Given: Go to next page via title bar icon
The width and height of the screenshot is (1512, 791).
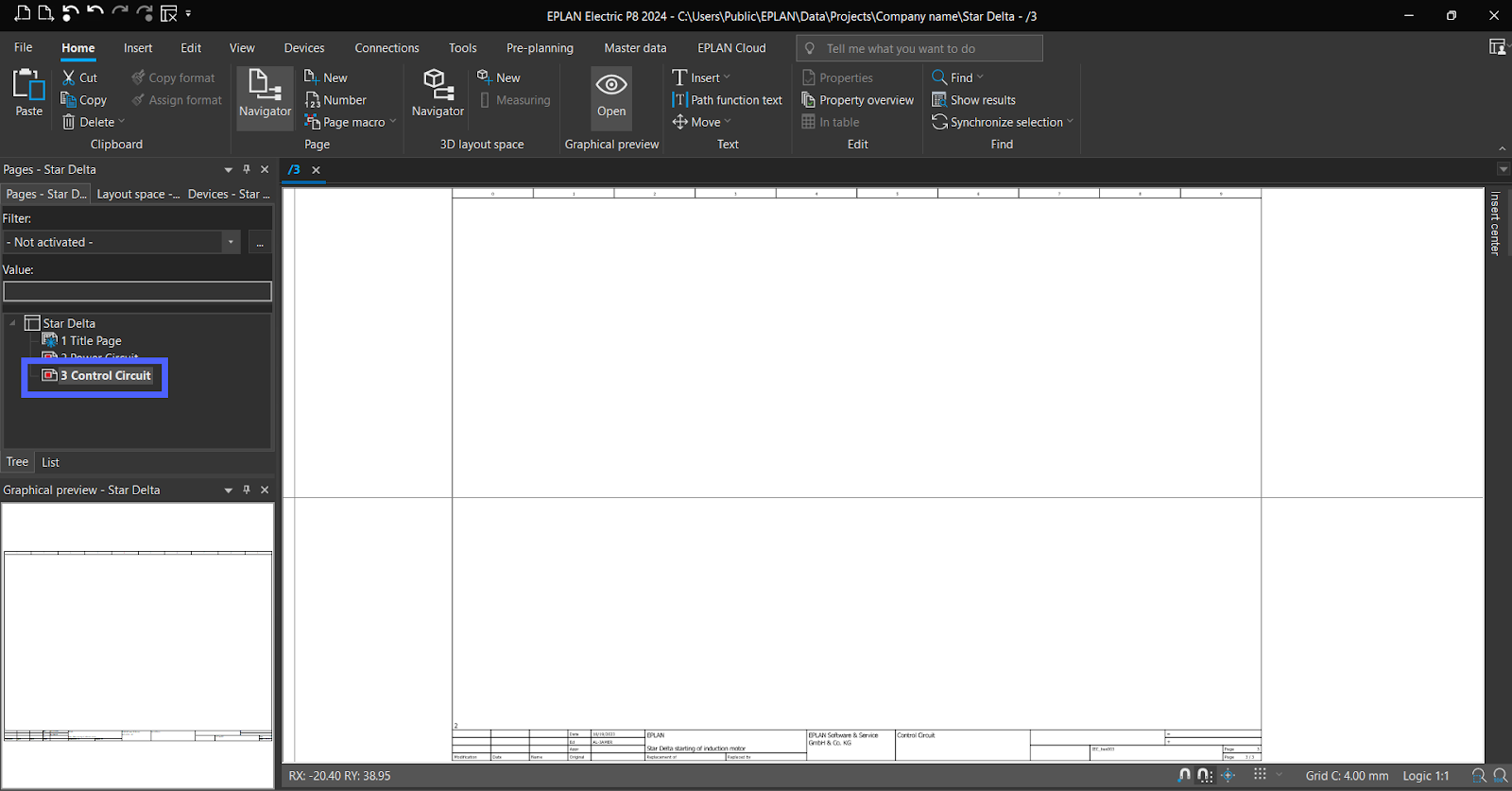Looking at the screenshot, I should [x=45, y=13].
